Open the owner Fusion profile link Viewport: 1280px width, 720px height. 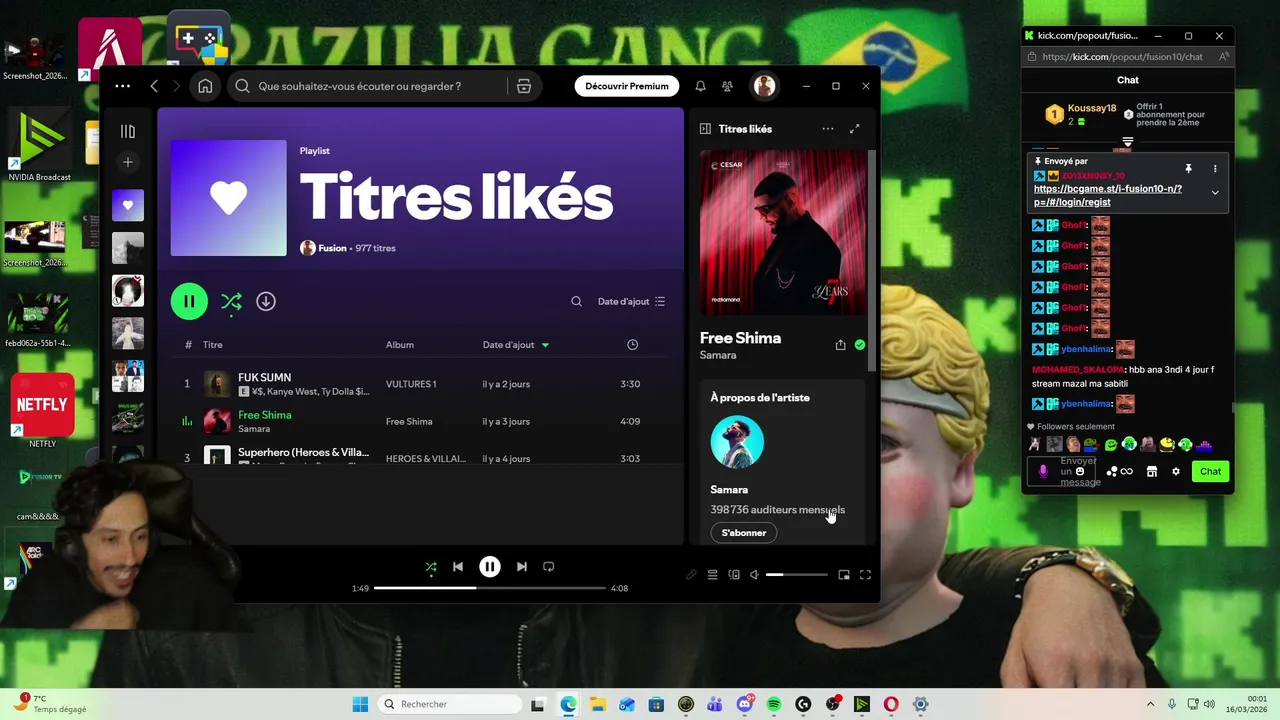332,248
